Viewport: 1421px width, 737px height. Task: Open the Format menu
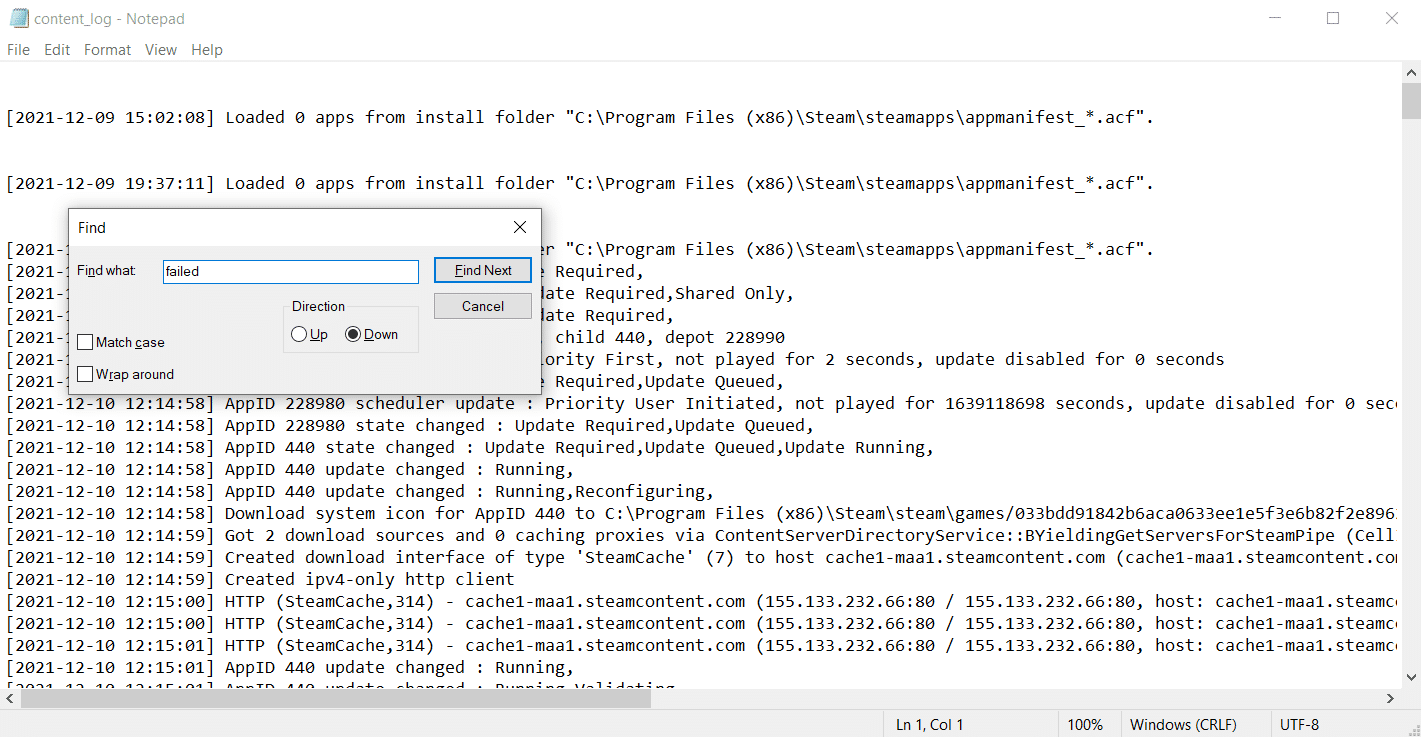tap(107, 50)
